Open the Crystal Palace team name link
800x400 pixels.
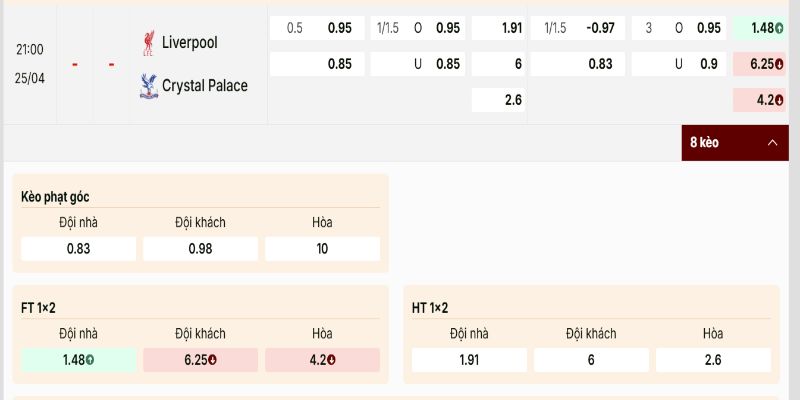(x=204, y=86)
